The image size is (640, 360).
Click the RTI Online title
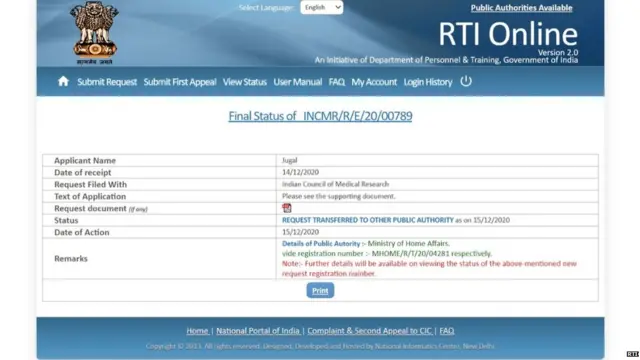pos(508,34)
